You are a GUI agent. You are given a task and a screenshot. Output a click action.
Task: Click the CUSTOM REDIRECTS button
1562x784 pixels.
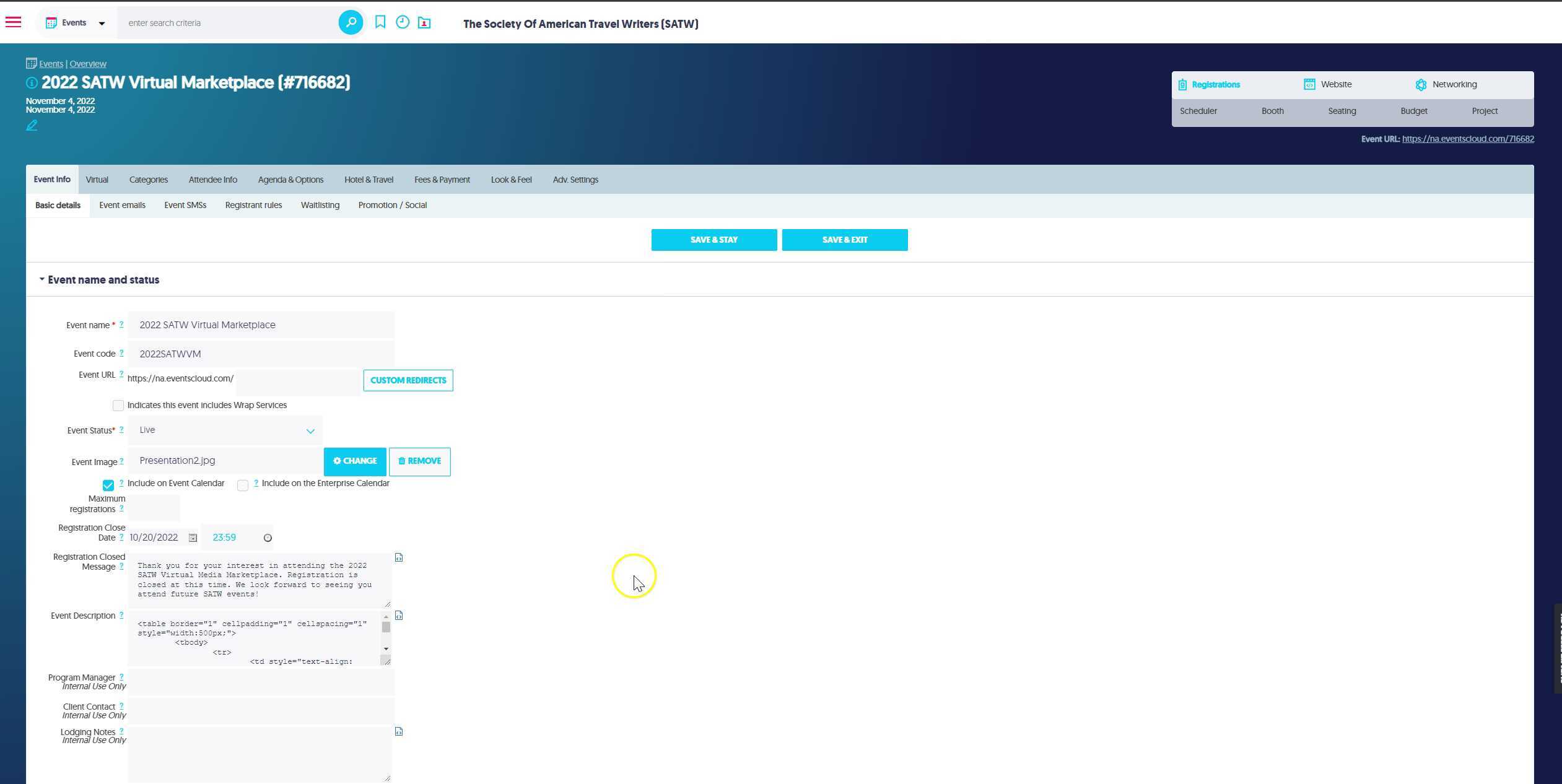point(408,380)
